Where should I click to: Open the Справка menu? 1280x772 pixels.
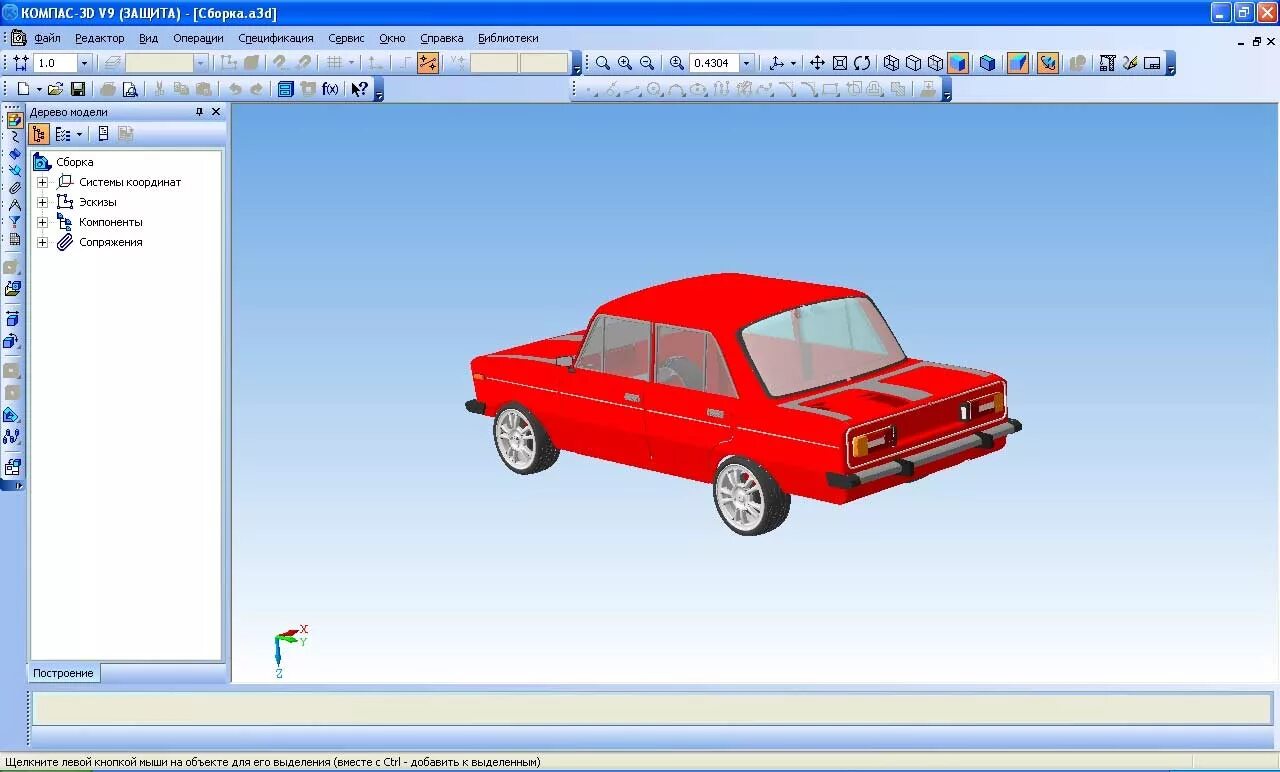click(442, 38)
